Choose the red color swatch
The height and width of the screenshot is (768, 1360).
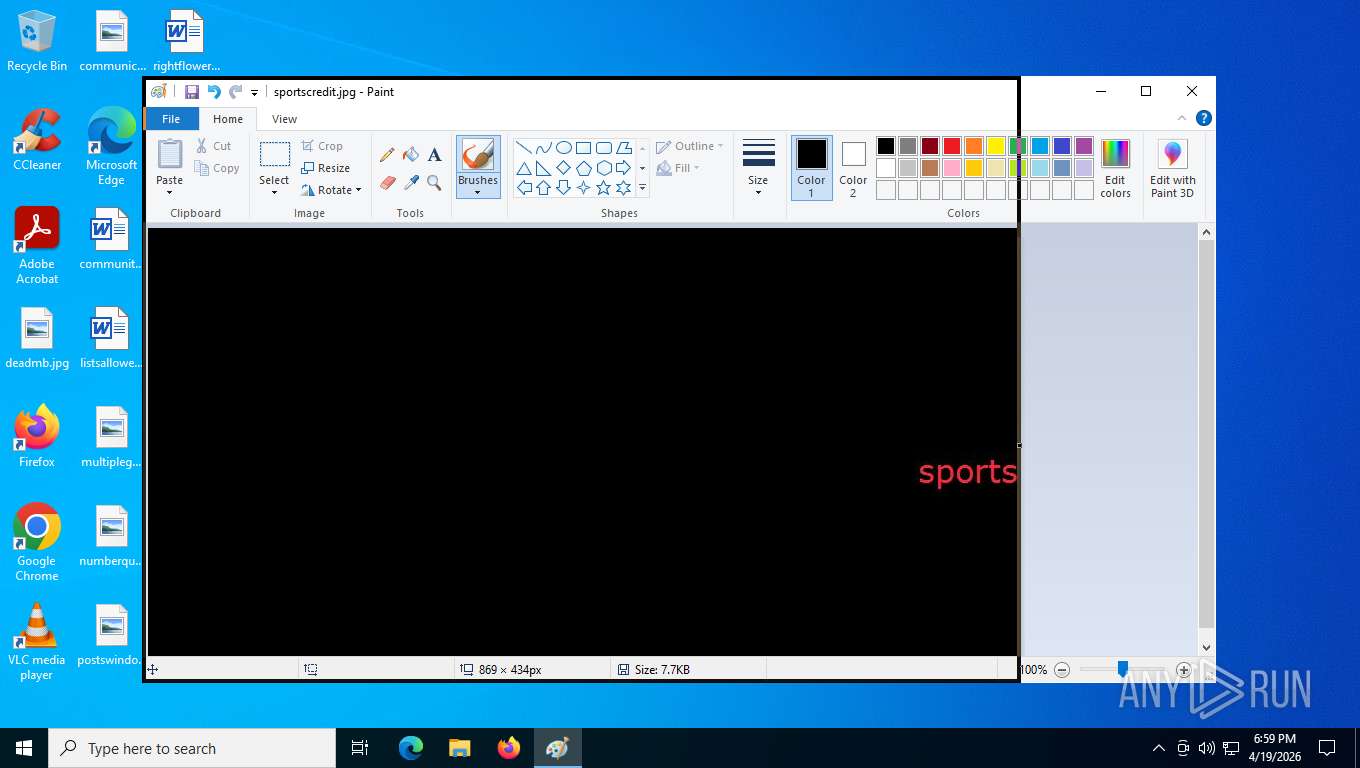[x=952, y=146]
